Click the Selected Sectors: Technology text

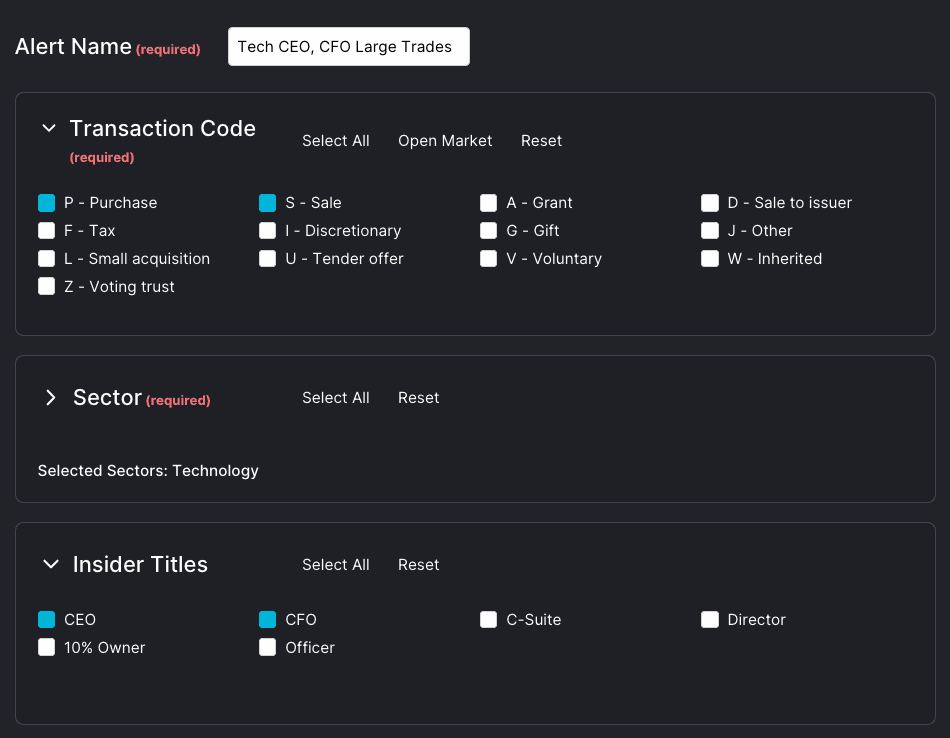tap(148, 471)
